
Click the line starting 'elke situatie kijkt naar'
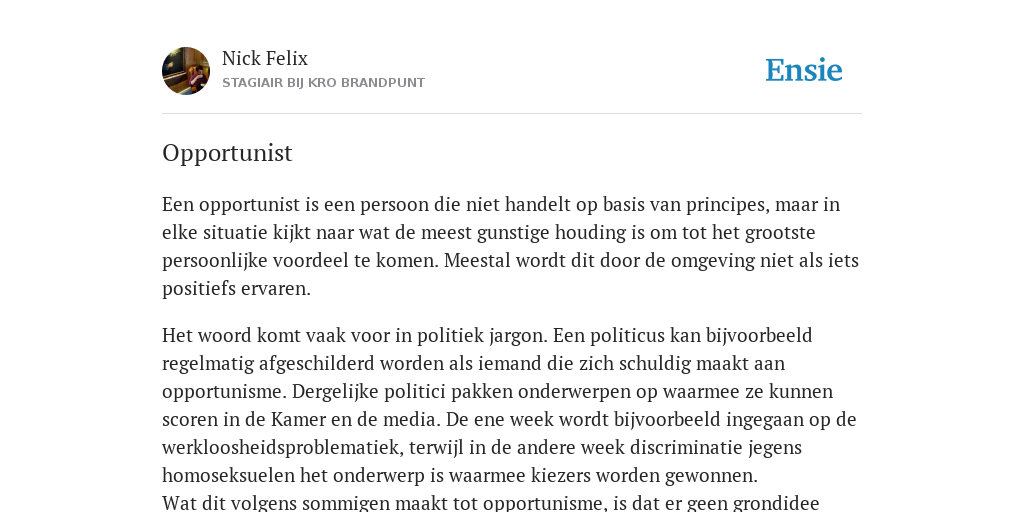click(488, 232)
